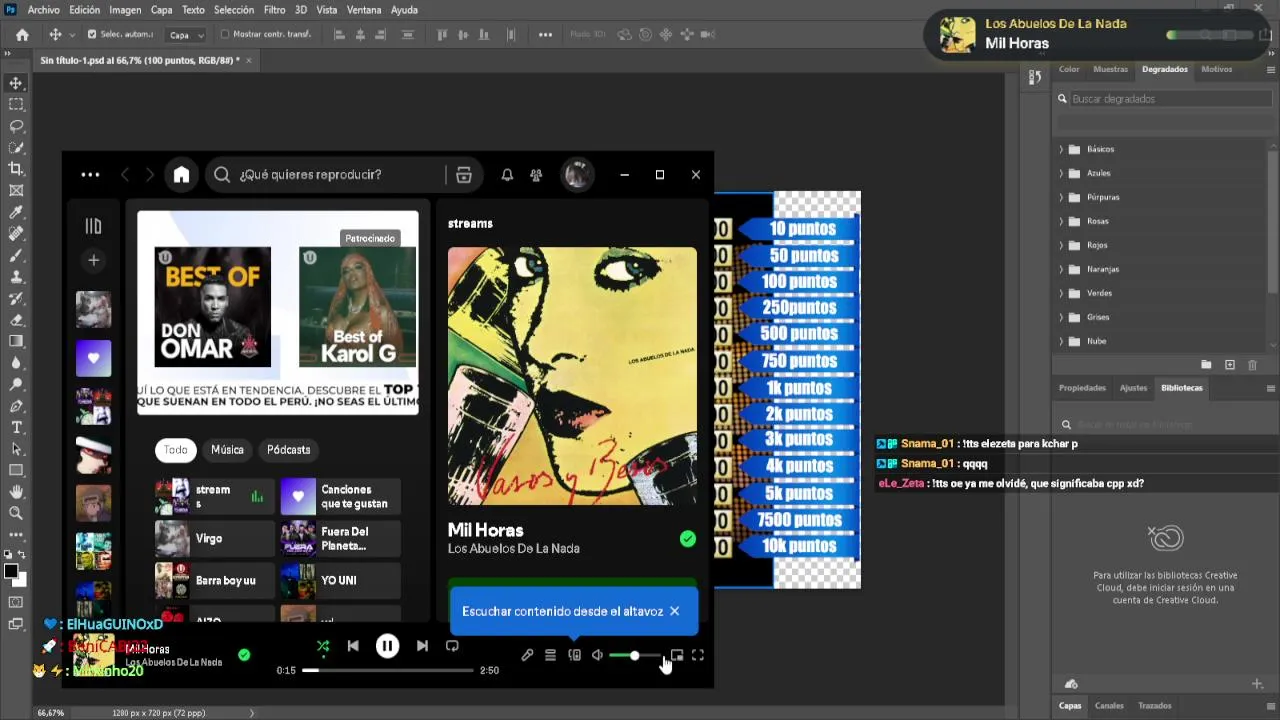This screenshot has width=1280, height=720.
Task: Click the foreground color swatch
Action: (10, 572)
